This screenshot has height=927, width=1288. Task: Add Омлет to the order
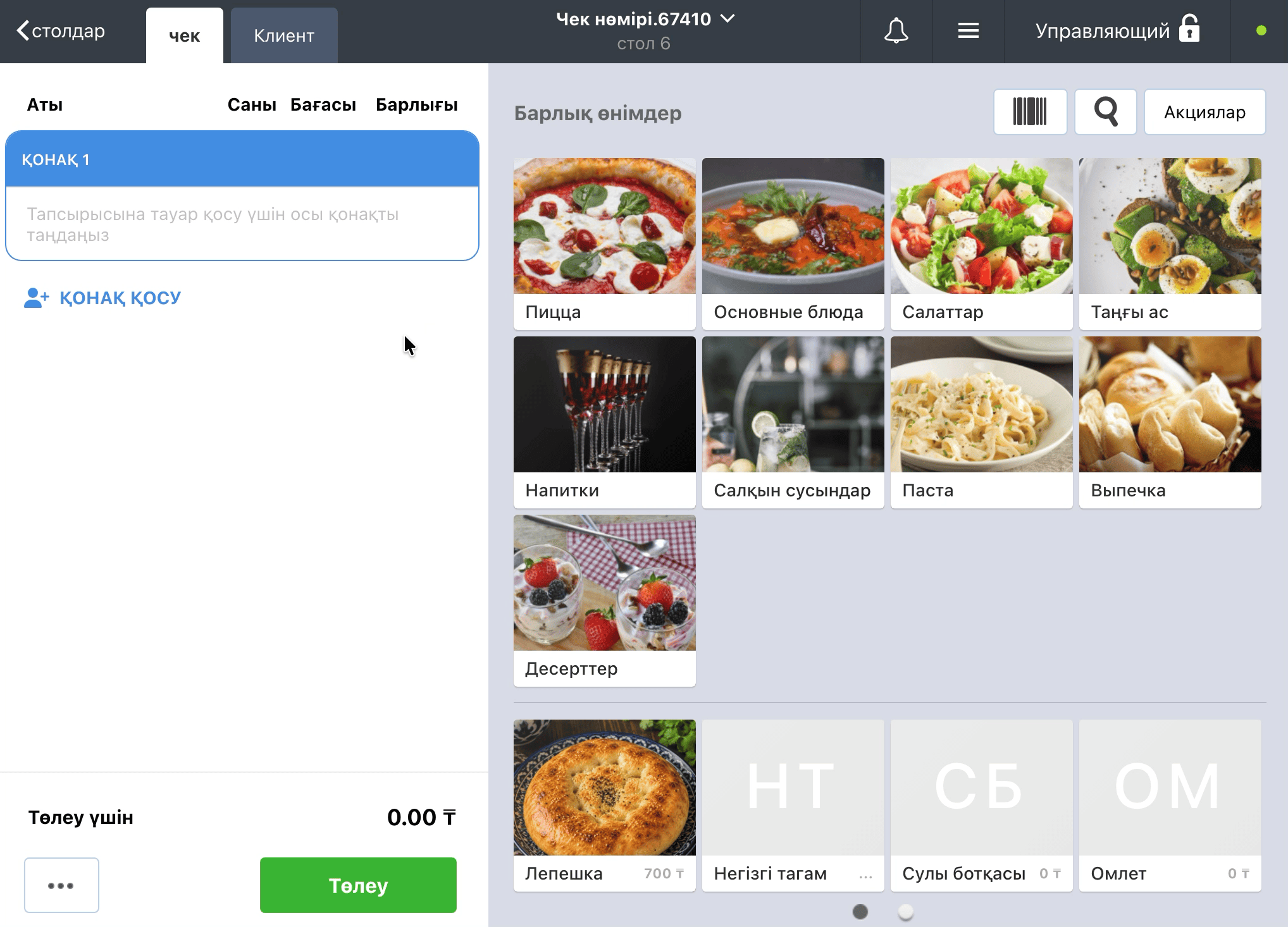(x=1170, y=805)
